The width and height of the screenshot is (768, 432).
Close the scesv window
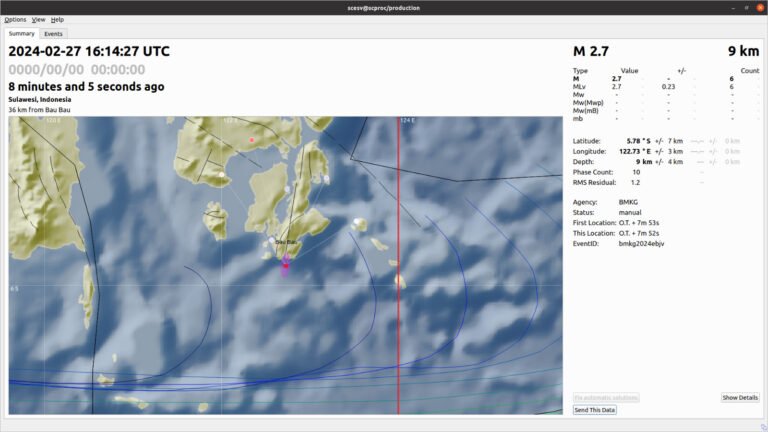(760, 7)
